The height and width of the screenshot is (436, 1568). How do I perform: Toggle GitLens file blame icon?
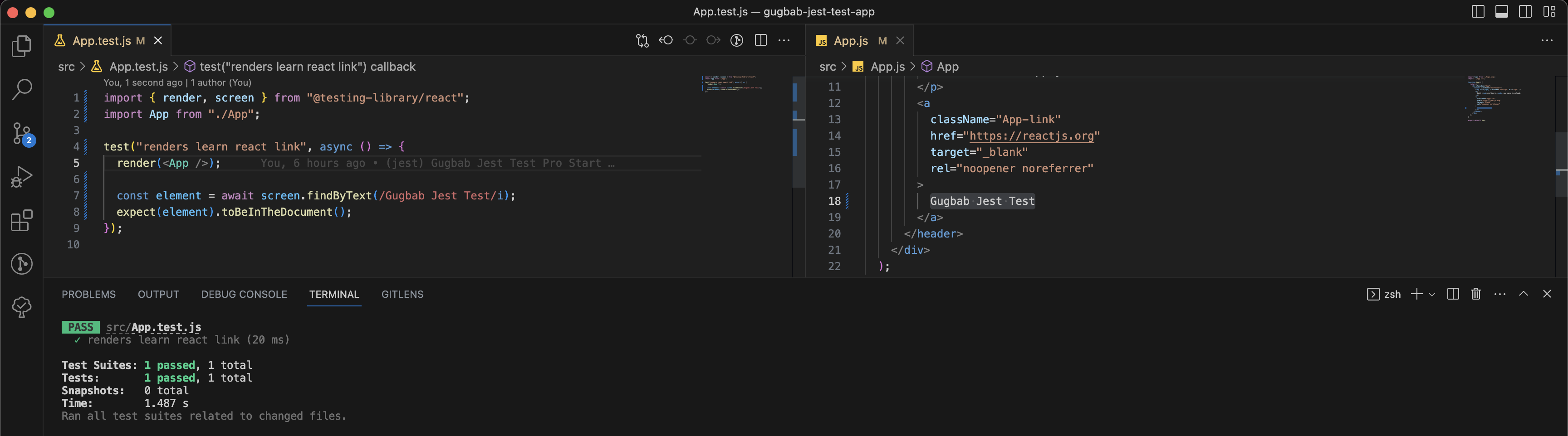click(x=736, y=40)
